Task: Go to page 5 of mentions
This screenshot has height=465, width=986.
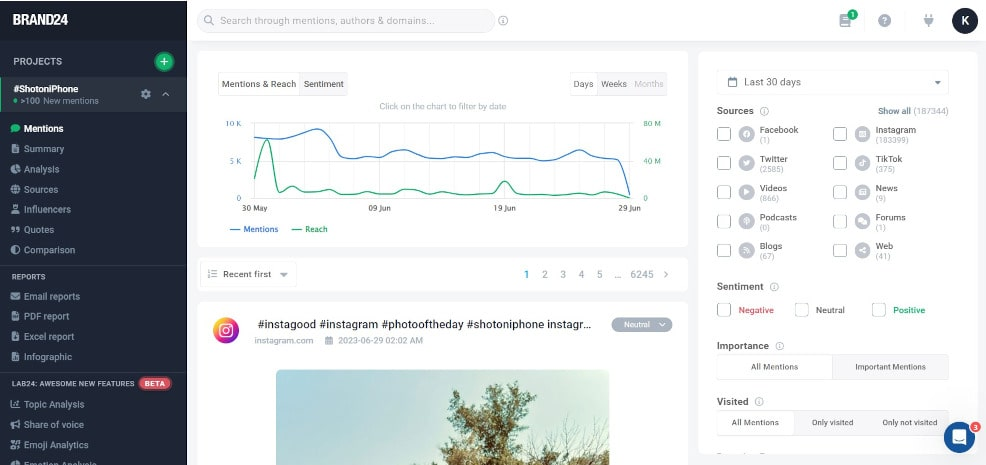Action: [x=599, y=274]
